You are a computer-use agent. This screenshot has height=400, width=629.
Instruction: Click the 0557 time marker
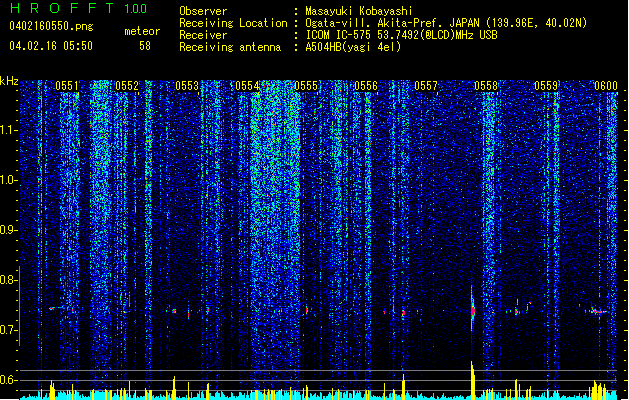(426, 86)
